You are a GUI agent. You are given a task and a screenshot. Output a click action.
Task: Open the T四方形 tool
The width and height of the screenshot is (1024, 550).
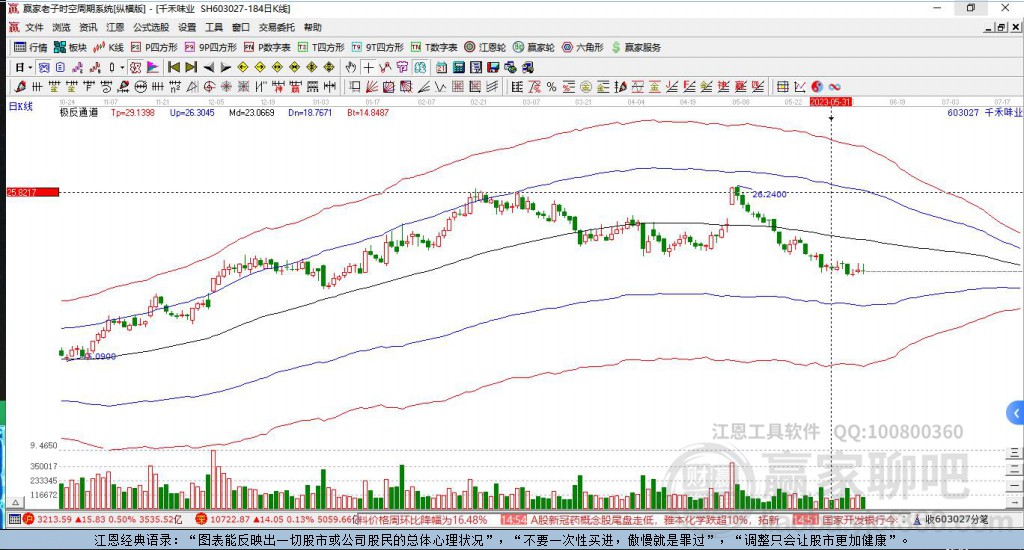(x=321, y=47)
